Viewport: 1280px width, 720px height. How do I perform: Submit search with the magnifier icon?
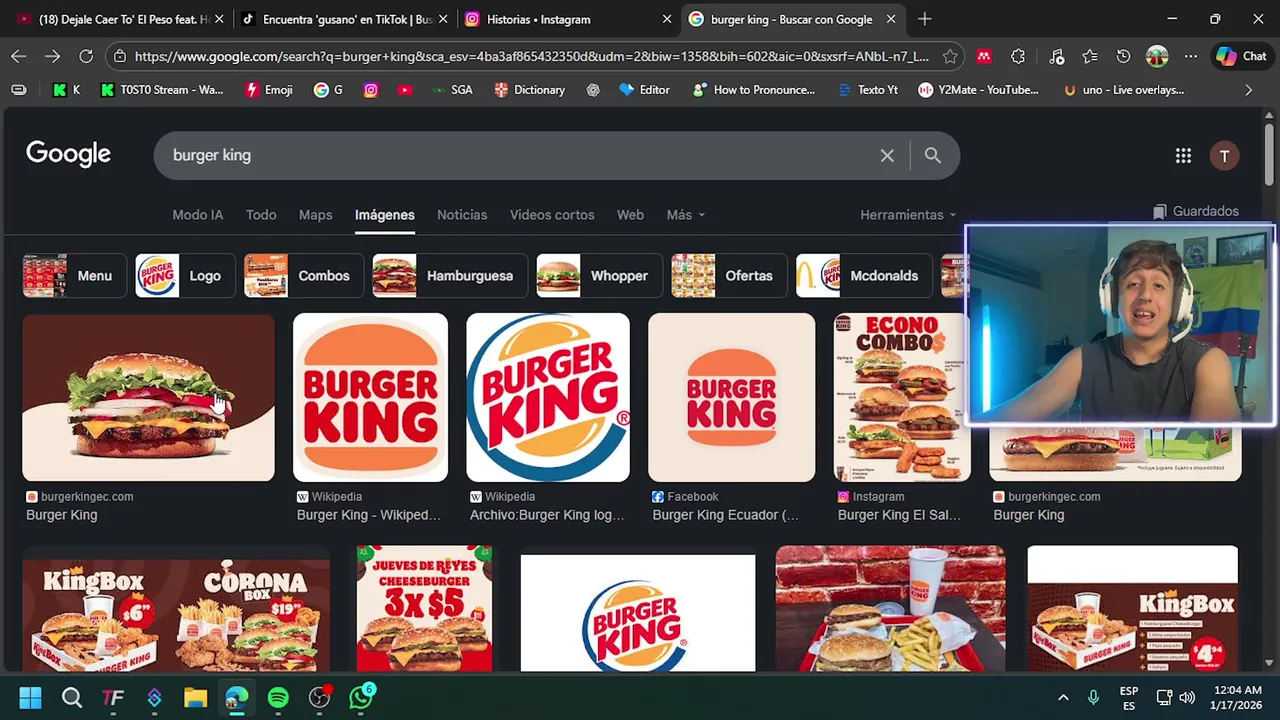pos(932,155)
